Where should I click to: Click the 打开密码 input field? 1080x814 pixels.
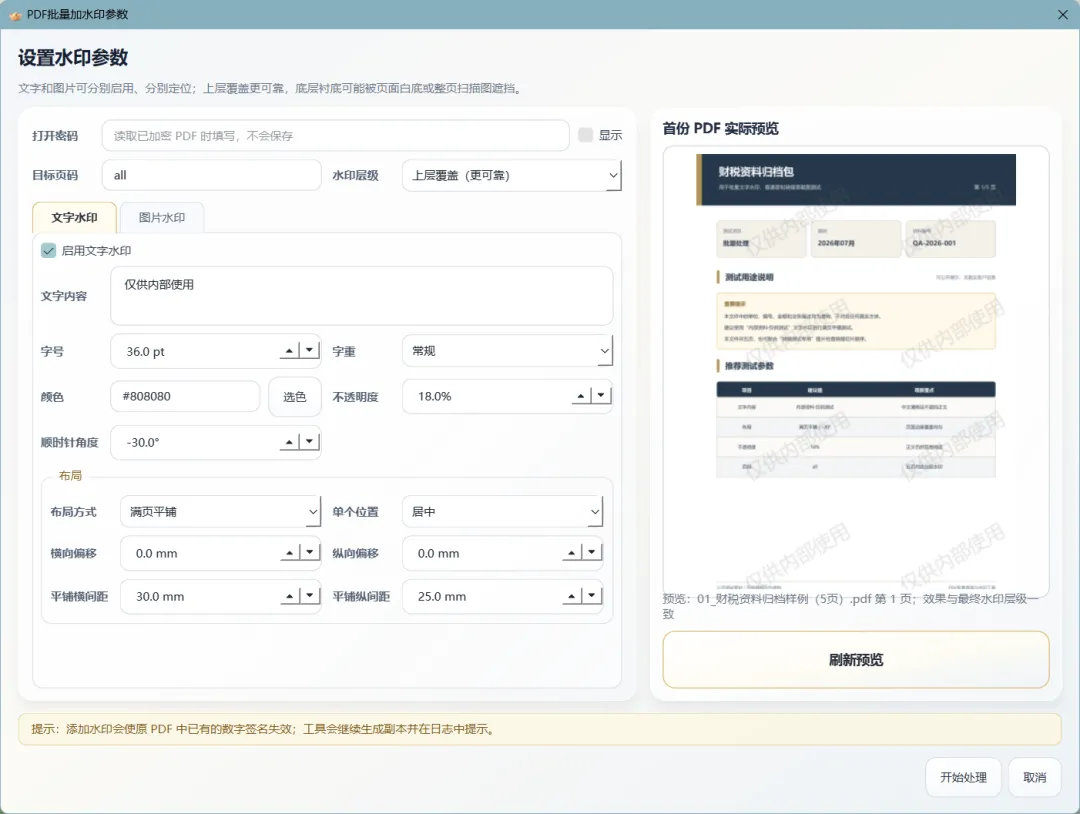[x=335, y=136]
